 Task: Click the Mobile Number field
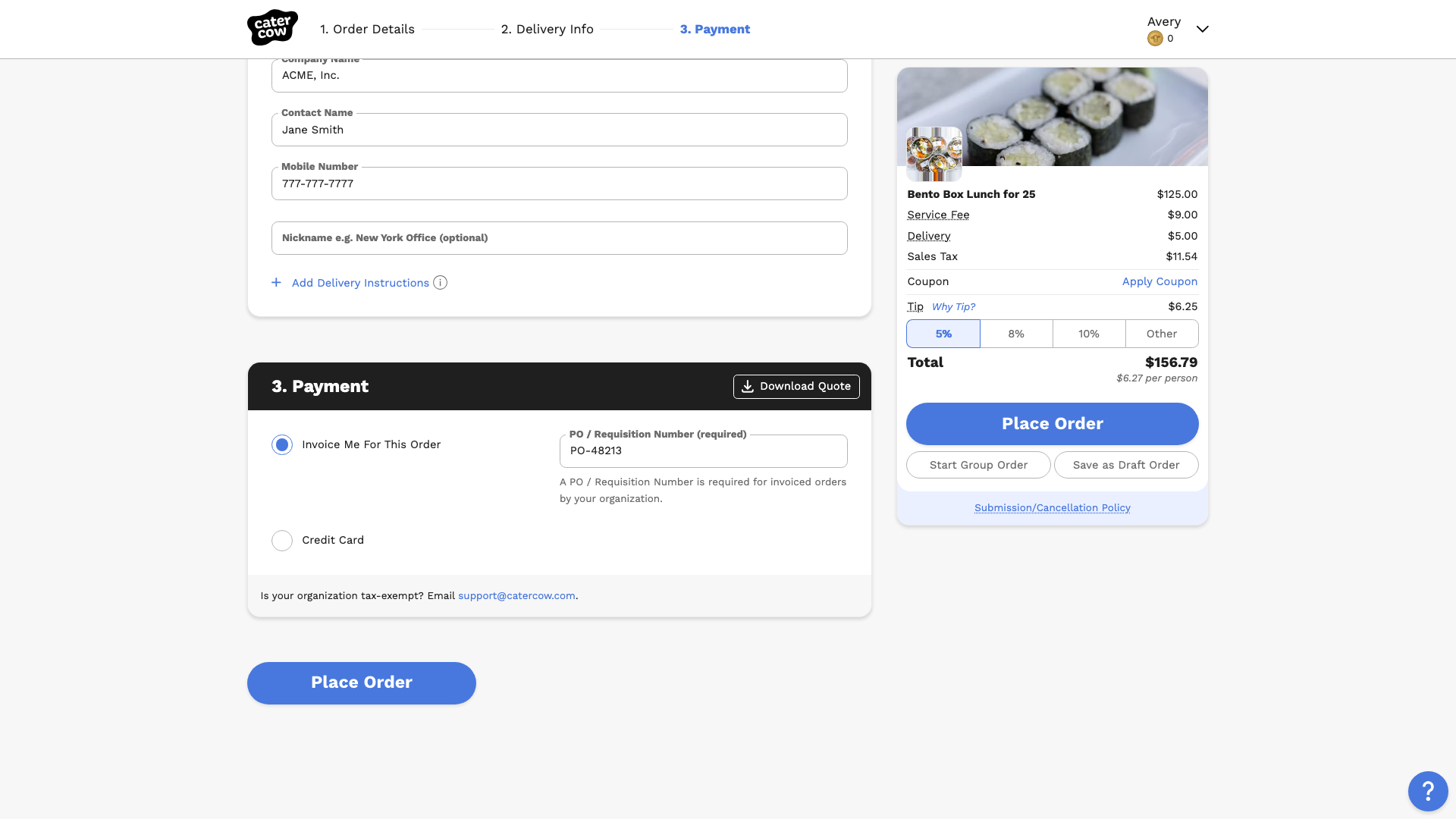coord(559,184)
